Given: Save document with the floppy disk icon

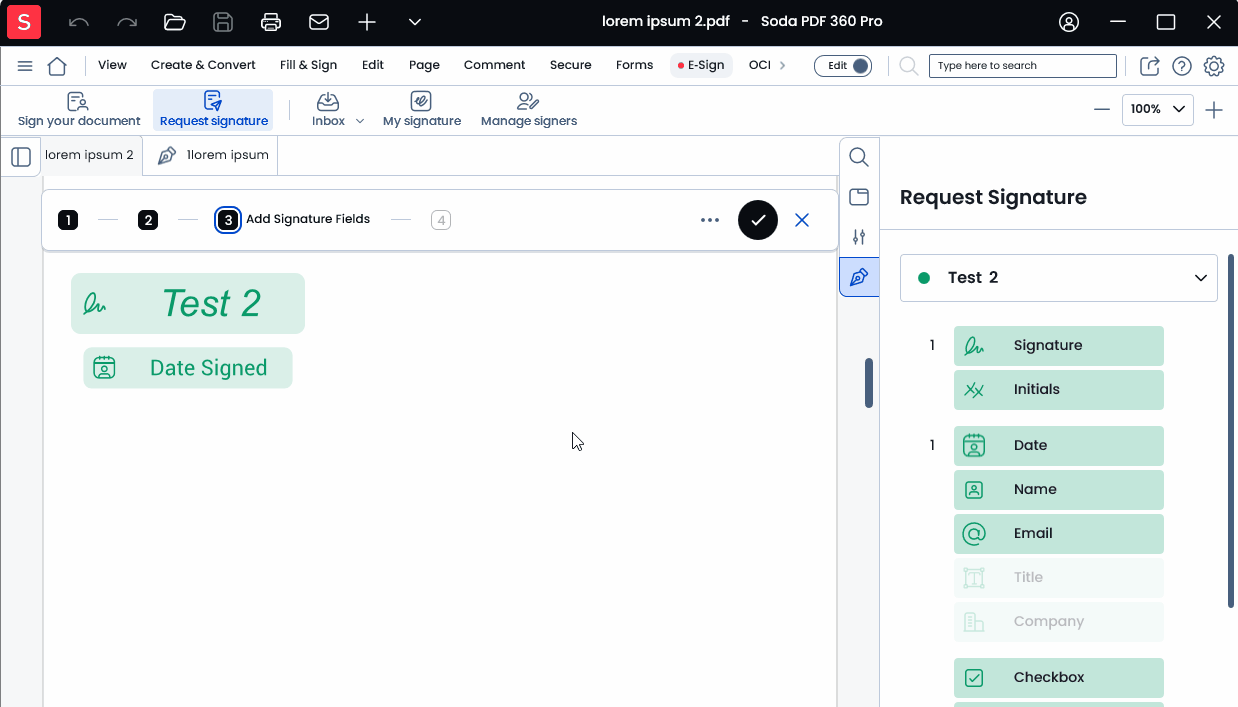Looking at the screenshot, I should pos(223,22).
